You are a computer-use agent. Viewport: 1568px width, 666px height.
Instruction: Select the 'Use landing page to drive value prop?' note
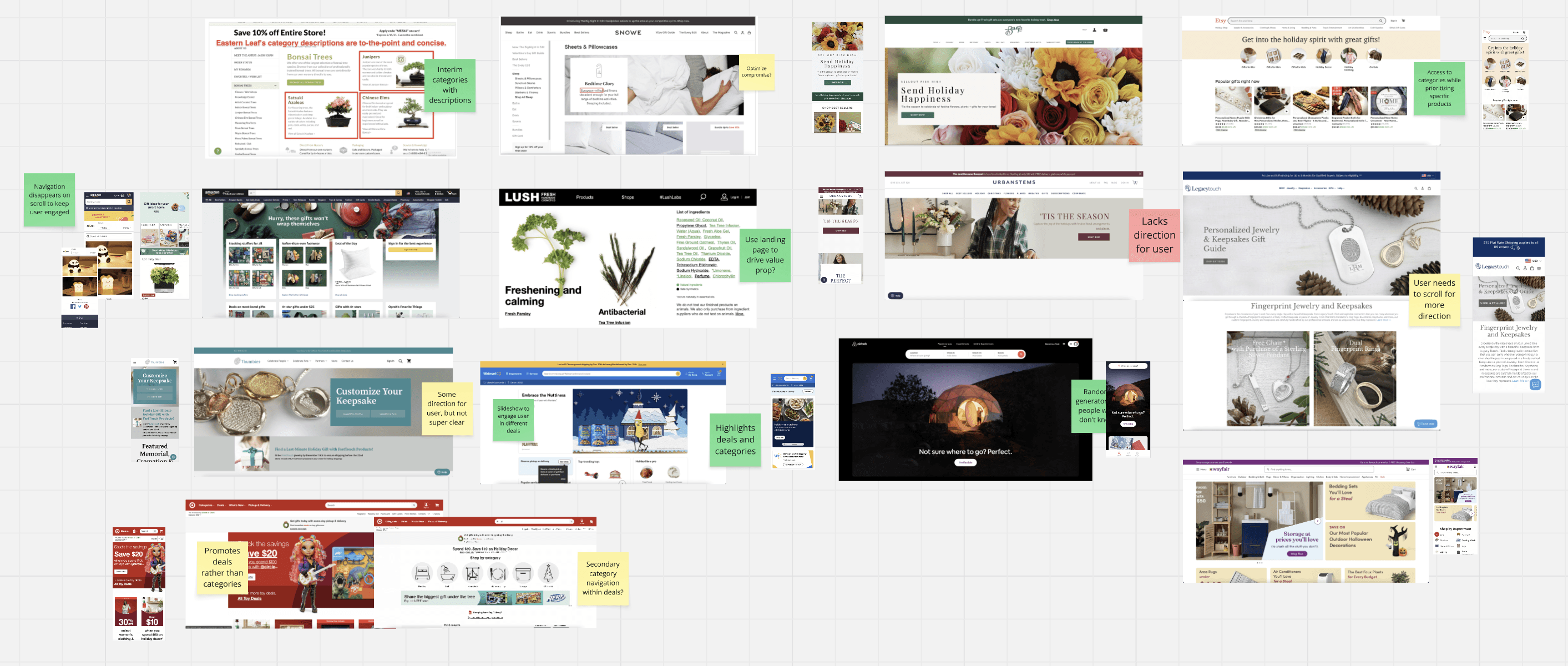765,255
